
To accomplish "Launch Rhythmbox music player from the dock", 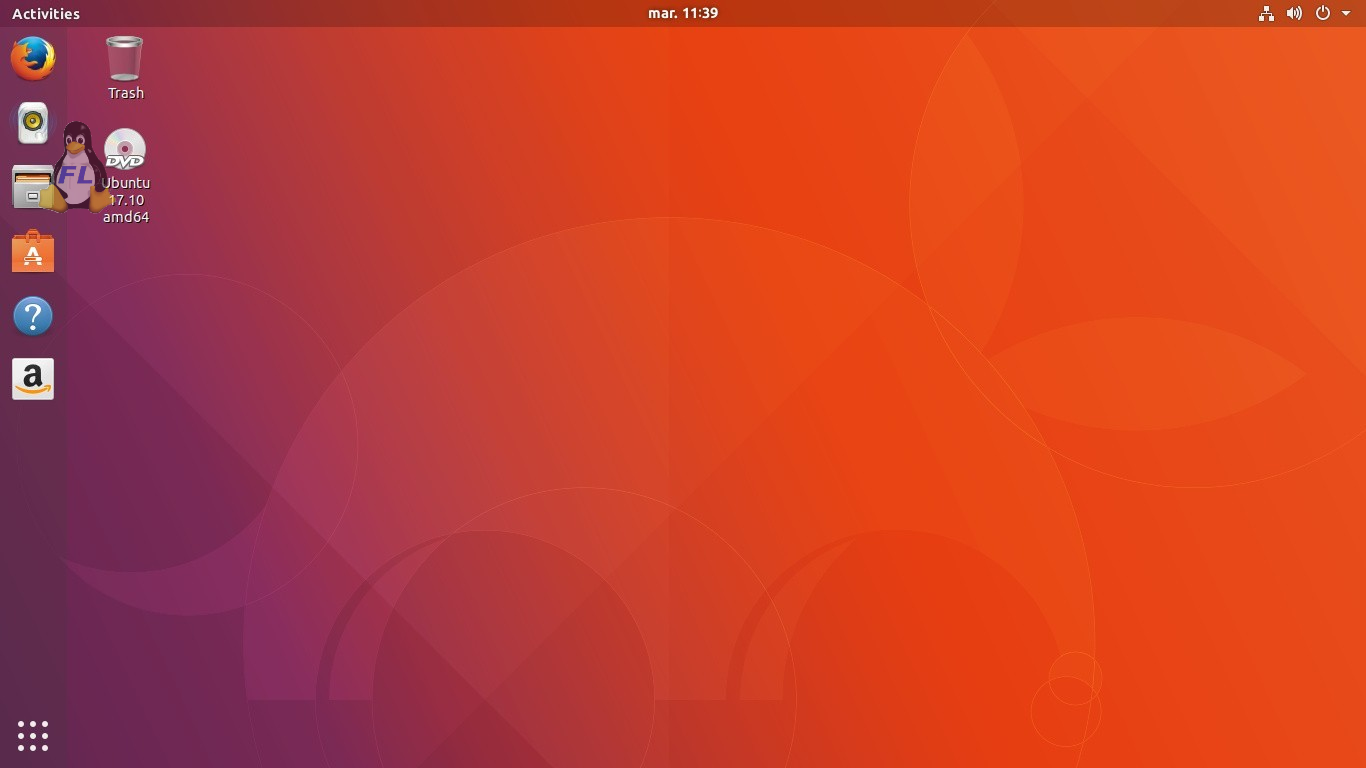I will (x=32, y=122).
